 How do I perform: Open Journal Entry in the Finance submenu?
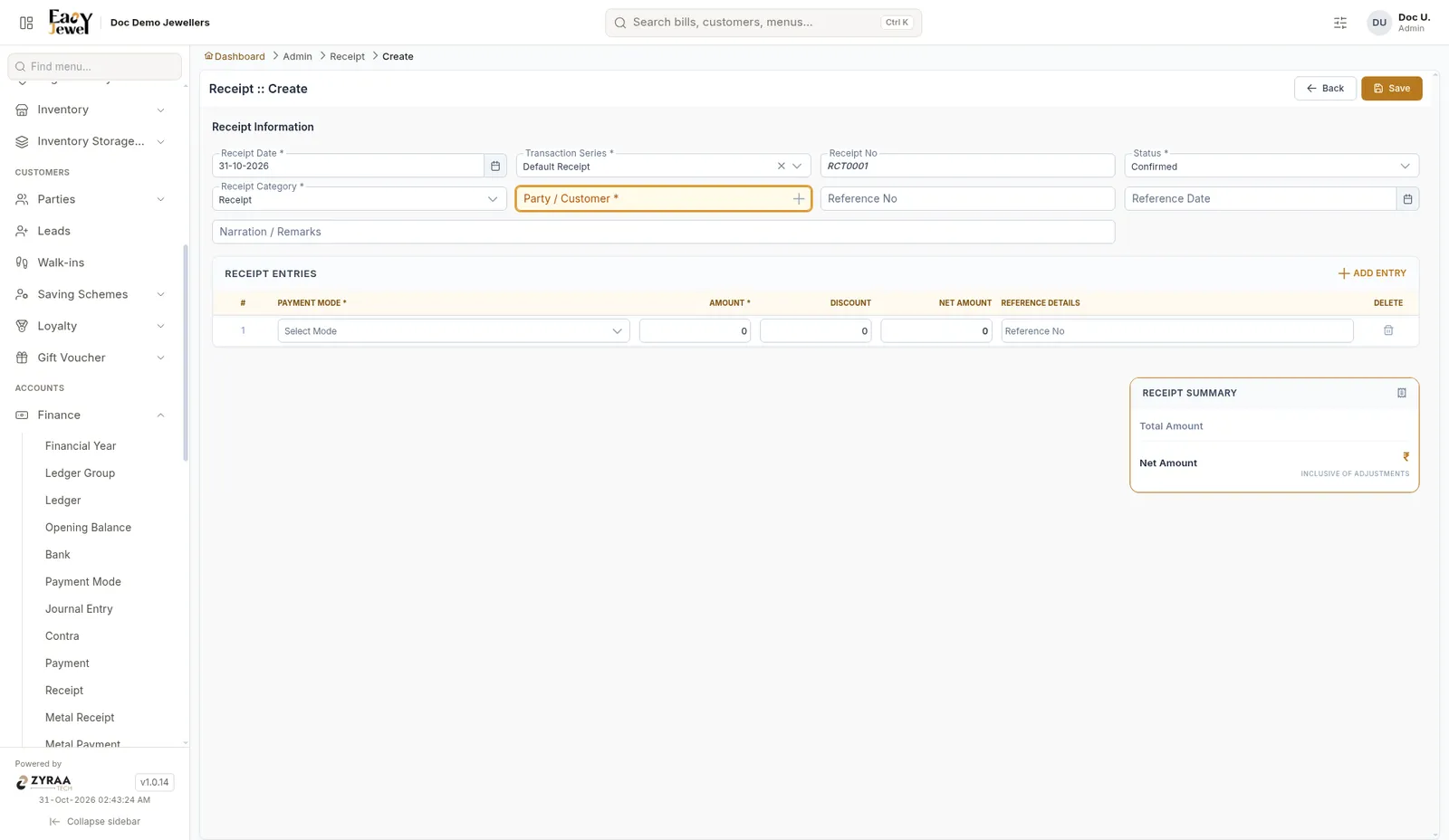[x=79, y=609]
